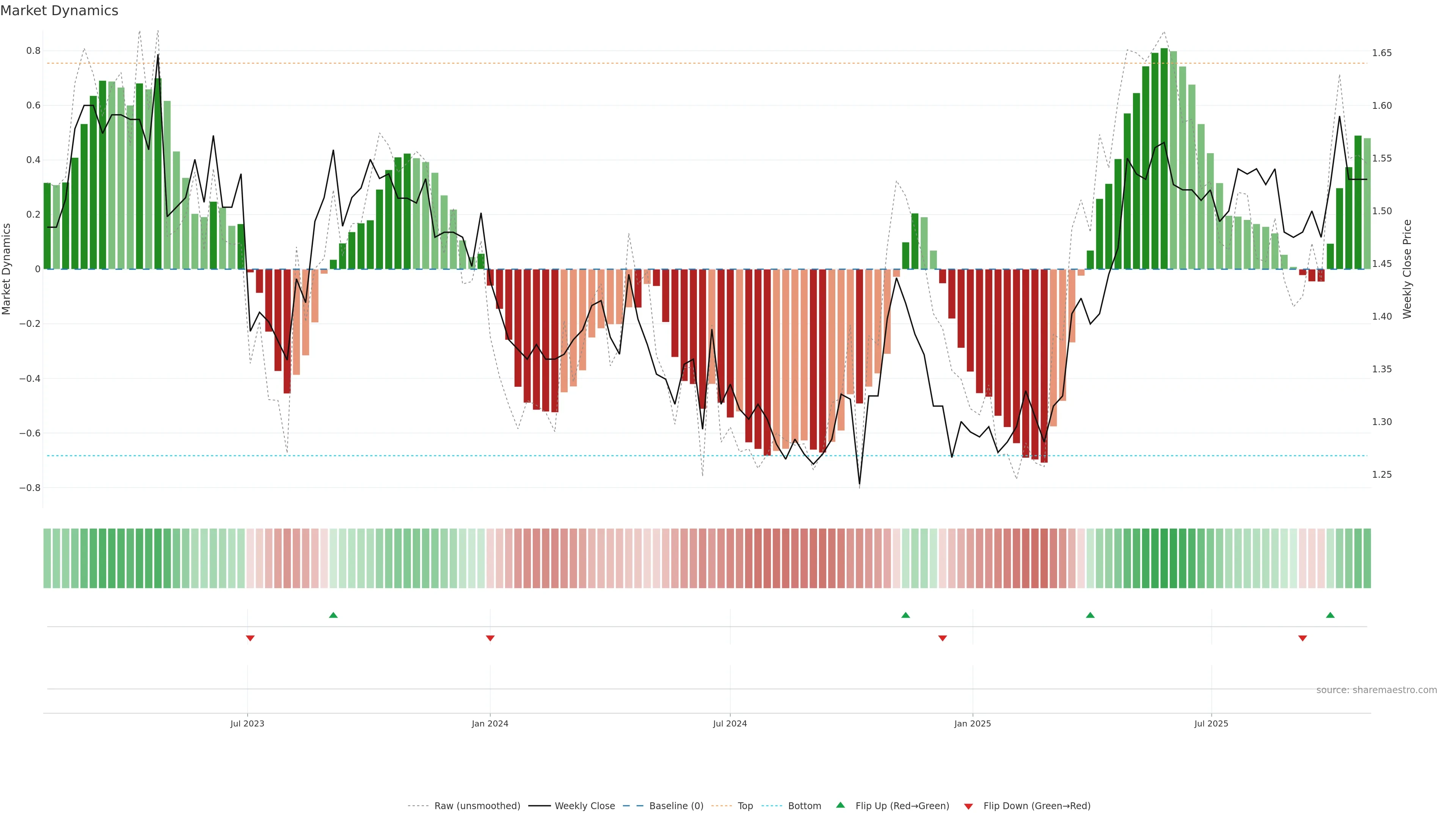Click the Market Dynamics chart title
The image size is (1456, 819).
pos(60,11)
